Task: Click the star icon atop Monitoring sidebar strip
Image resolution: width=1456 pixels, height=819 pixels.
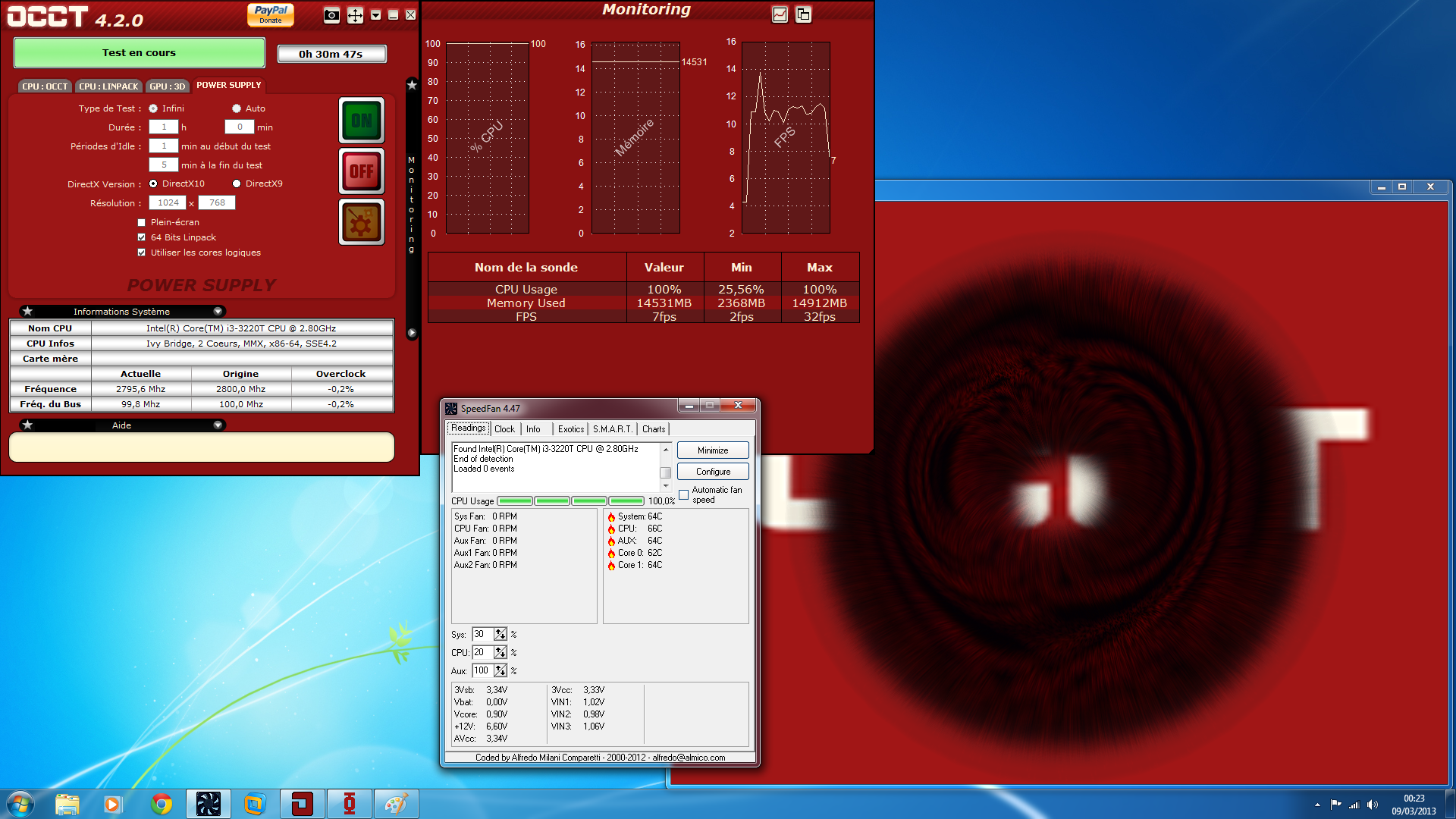Action: point(412,85)
